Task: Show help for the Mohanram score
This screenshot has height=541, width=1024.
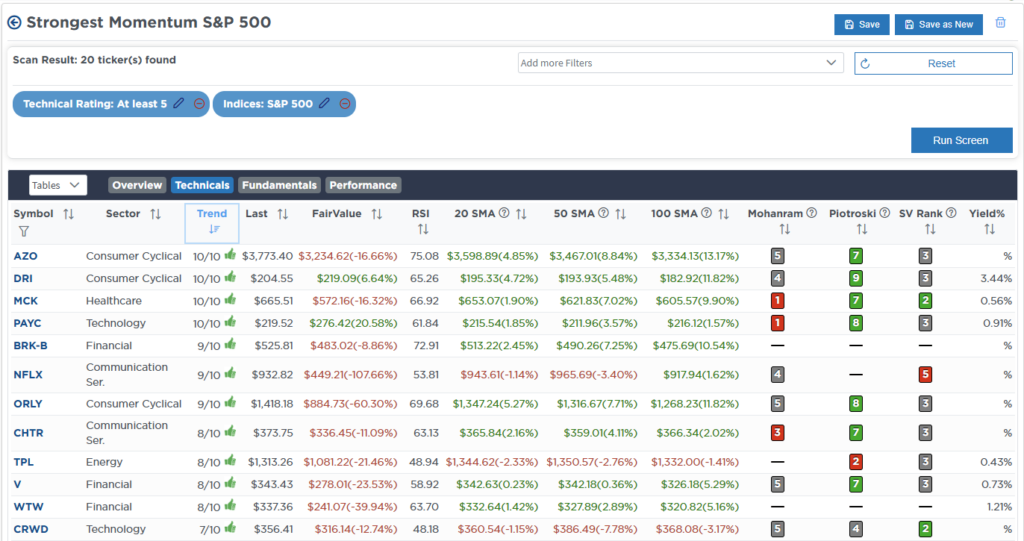Action: click(x=812, y=213)
